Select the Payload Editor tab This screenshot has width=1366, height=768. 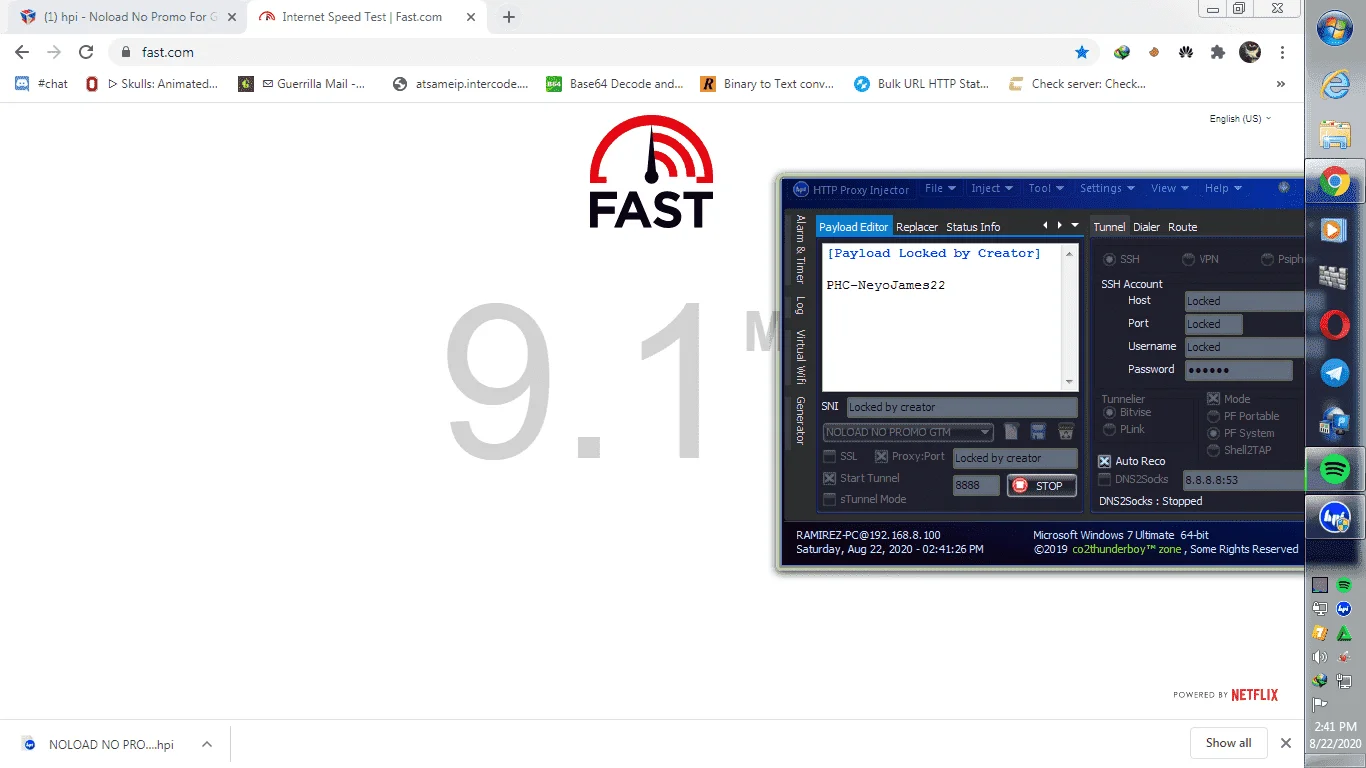[x=853, y=227]
